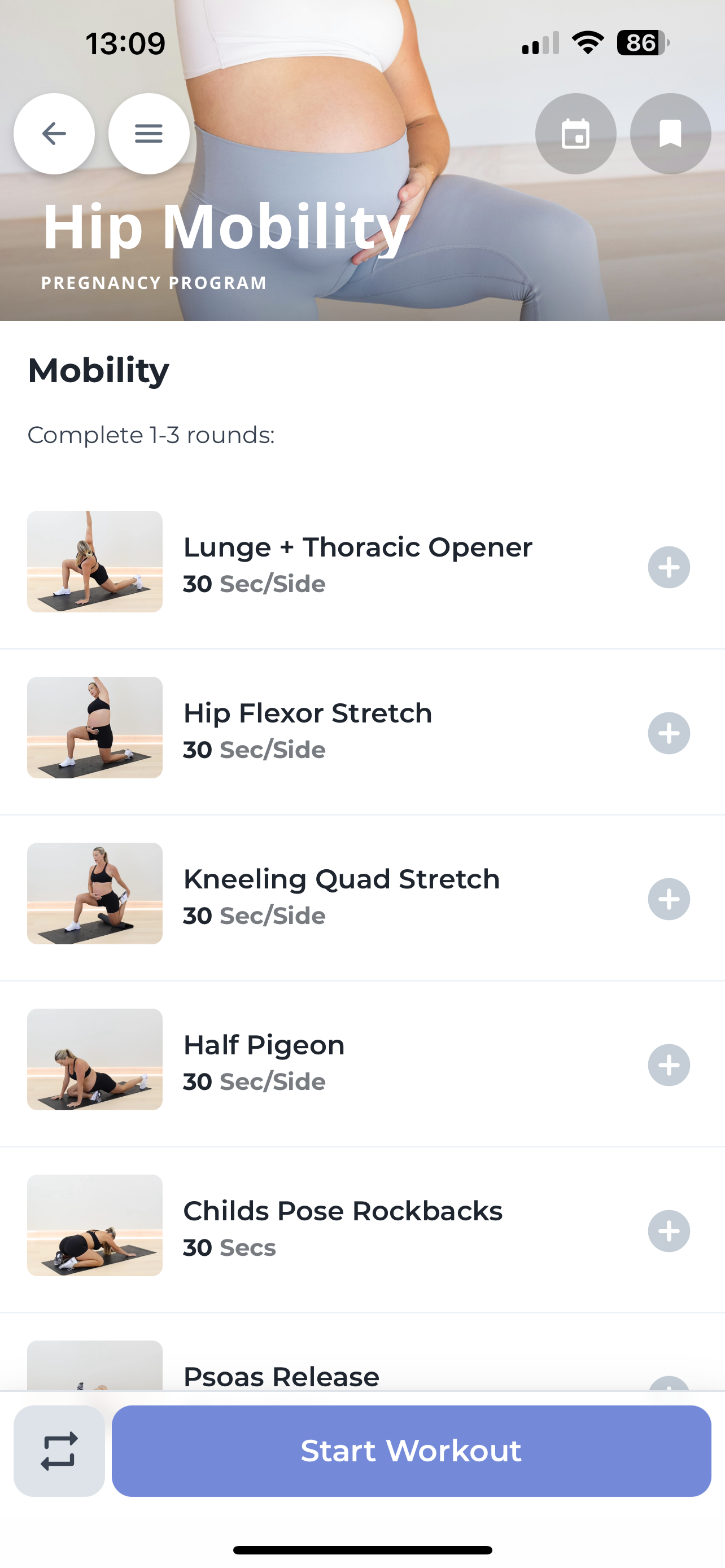View Kneeling Quad Stretch thumbnail
The width and height of the screenshot is (725, 1568).
tap(95, 893)
